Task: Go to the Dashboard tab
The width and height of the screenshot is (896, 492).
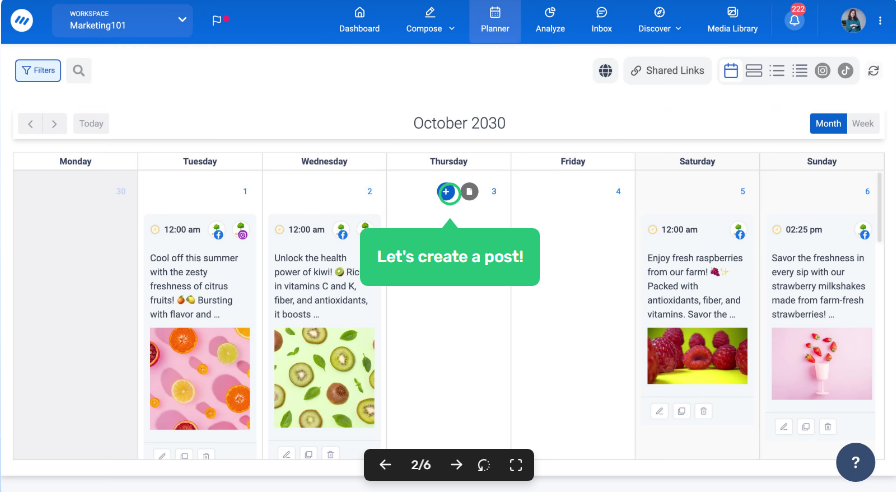Action: pos(359,21)
